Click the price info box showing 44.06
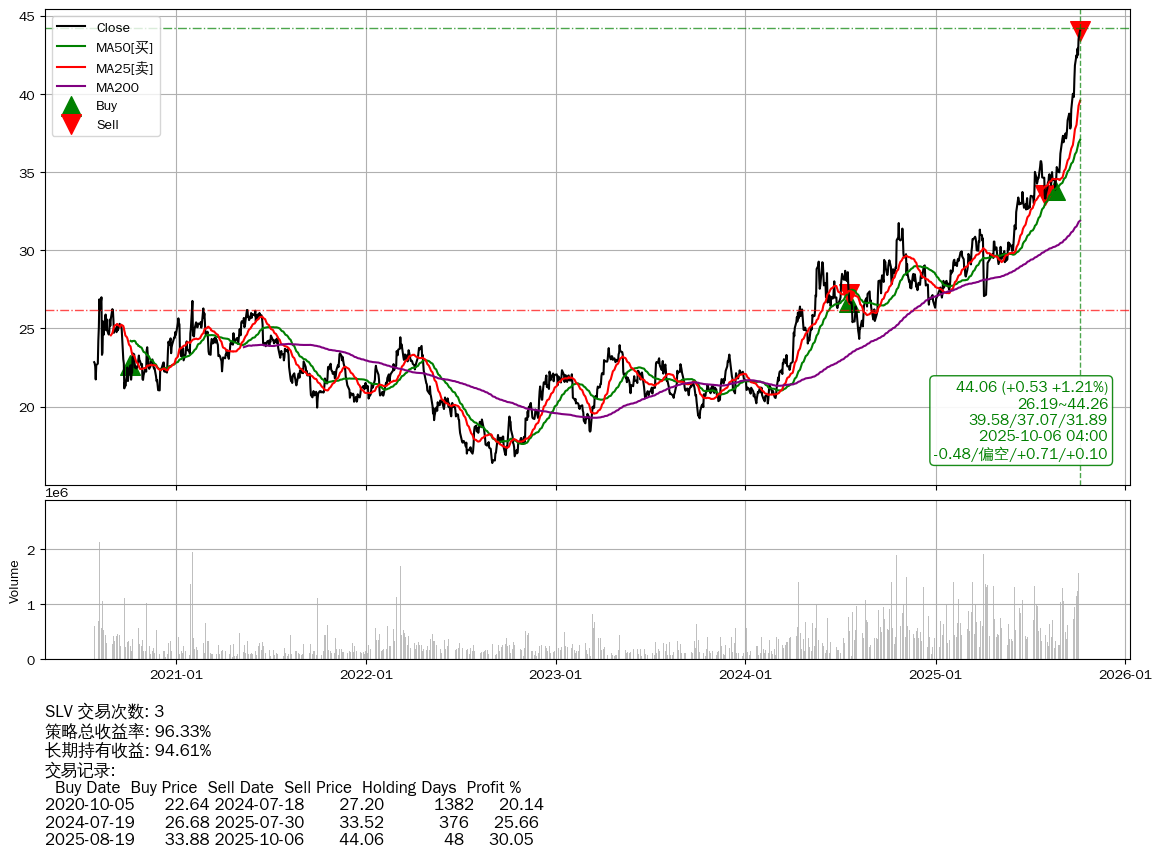This screenshot has height=857, width=1162. click(x=1021, y=420)
